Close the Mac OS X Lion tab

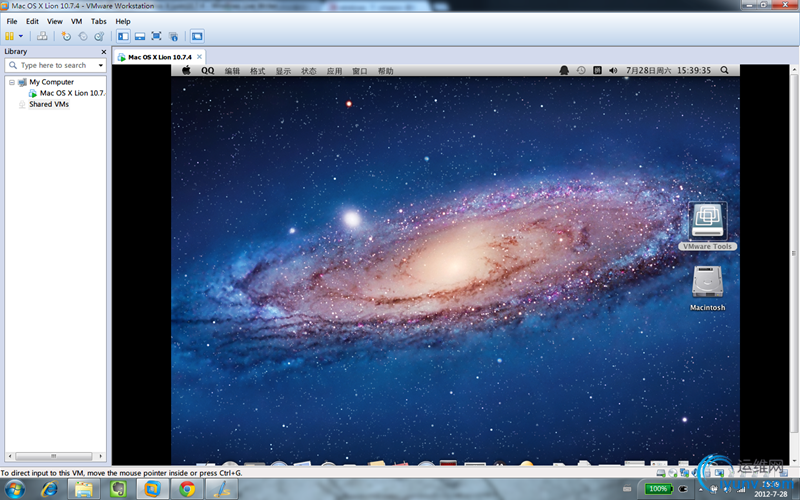coord(199,57)
